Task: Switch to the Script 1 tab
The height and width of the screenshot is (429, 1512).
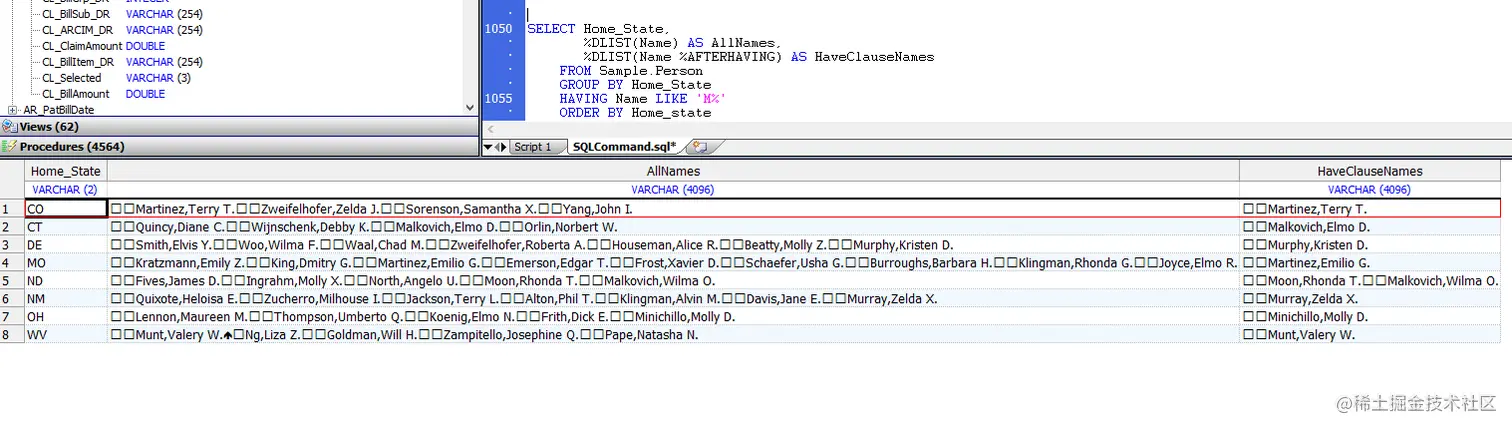Action: coord(533,147)
